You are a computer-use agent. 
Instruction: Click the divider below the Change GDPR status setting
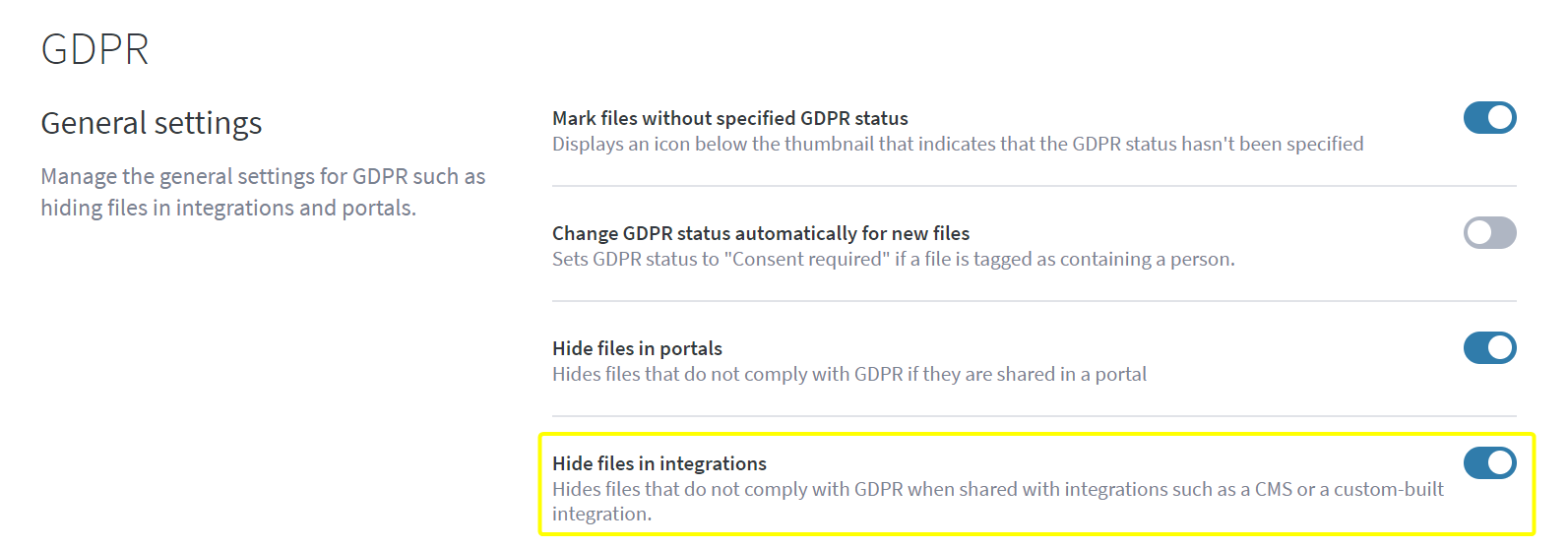click(x=1034, y=301)
